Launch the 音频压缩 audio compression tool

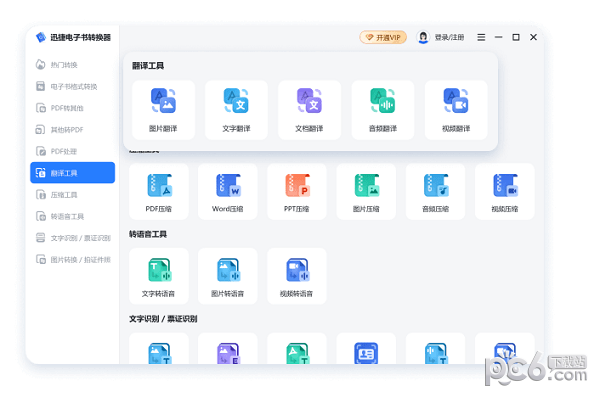435,192
